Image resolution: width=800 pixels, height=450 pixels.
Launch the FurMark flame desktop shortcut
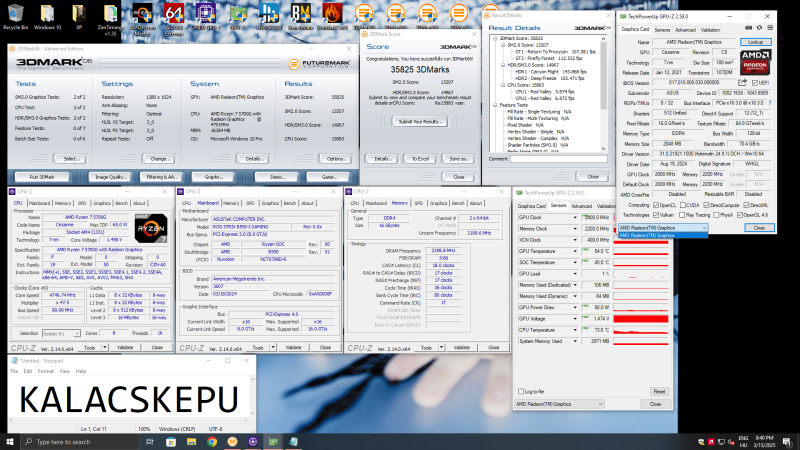tap(332, 16)
